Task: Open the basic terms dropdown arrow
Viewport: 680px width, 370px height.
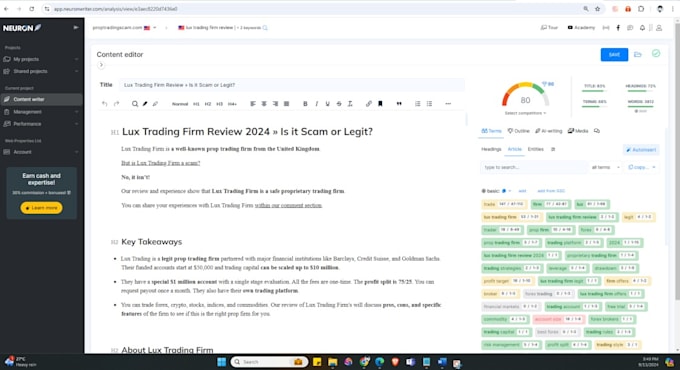Action: pos(510,191)
